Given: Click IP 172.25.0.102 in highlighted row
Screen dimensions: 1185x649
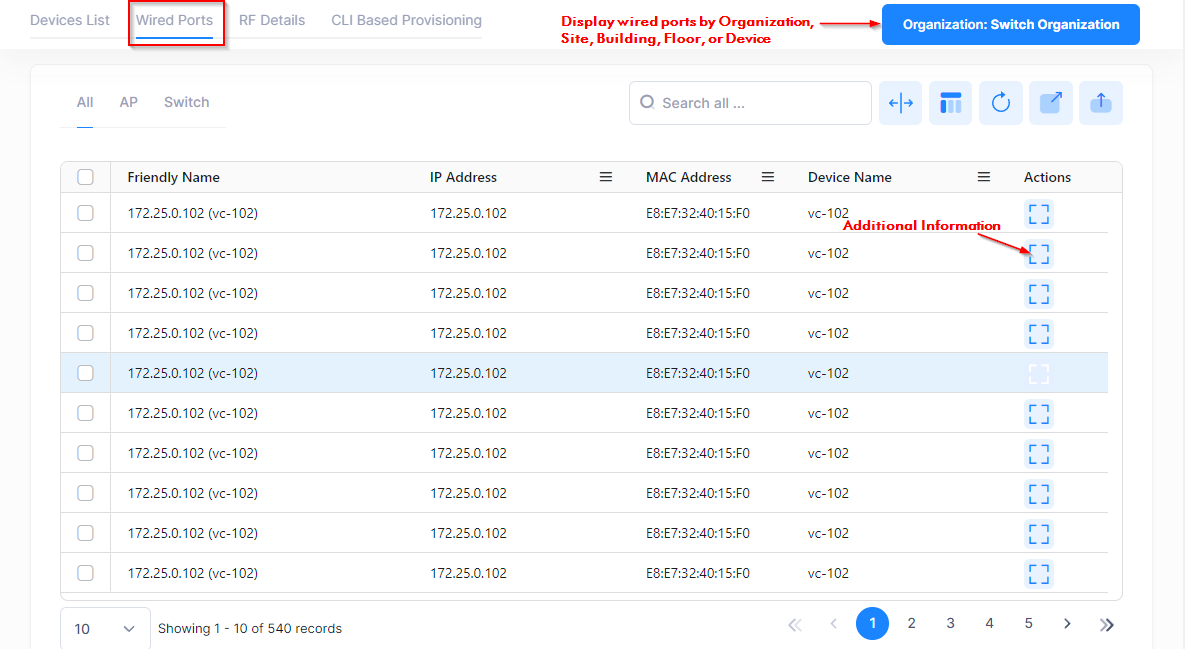Looking at the screenshot, I should (x=469, y=373).
